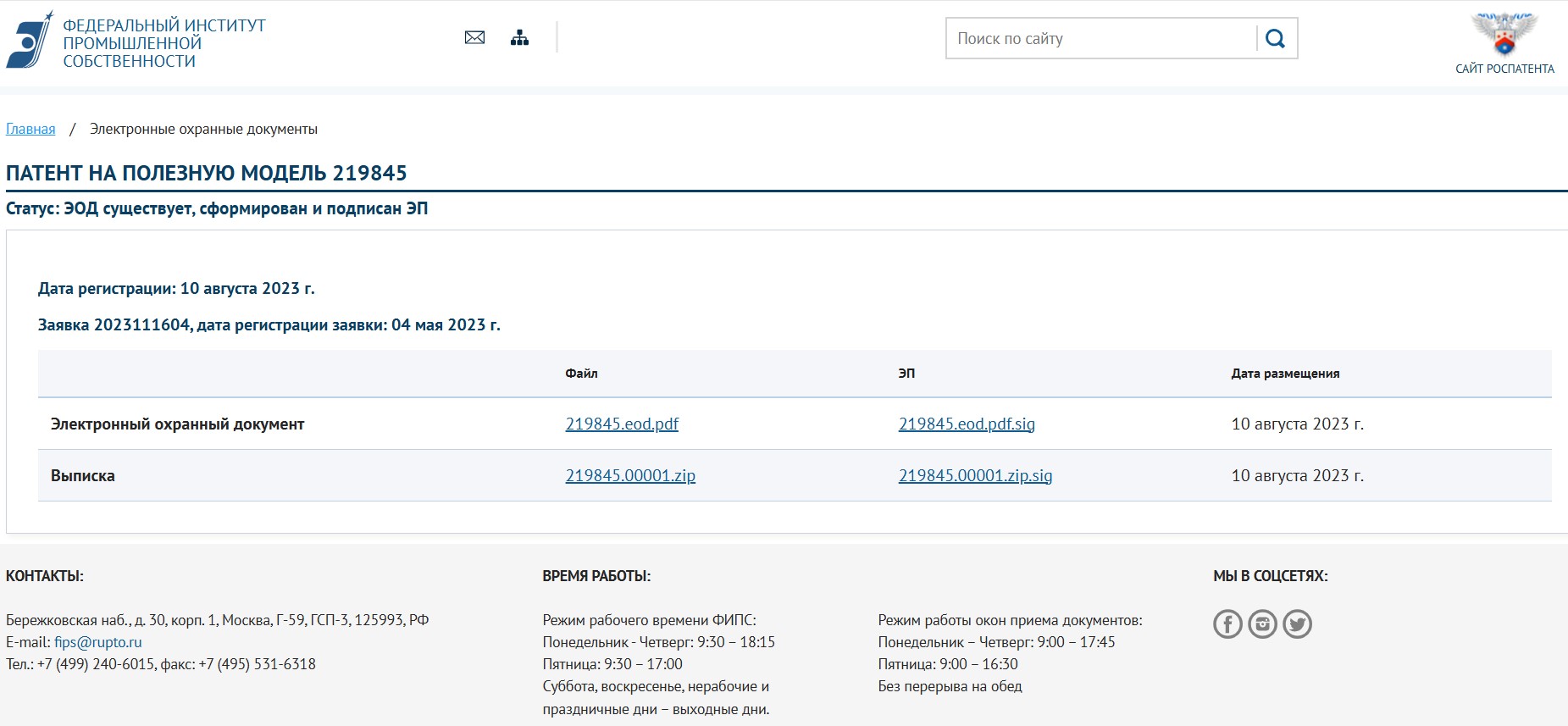Click the 'САЙТ РОСПАТЕНТА' text label
The height and width of the screenshot is (726, 1568).
click(x=1504, y=69)
